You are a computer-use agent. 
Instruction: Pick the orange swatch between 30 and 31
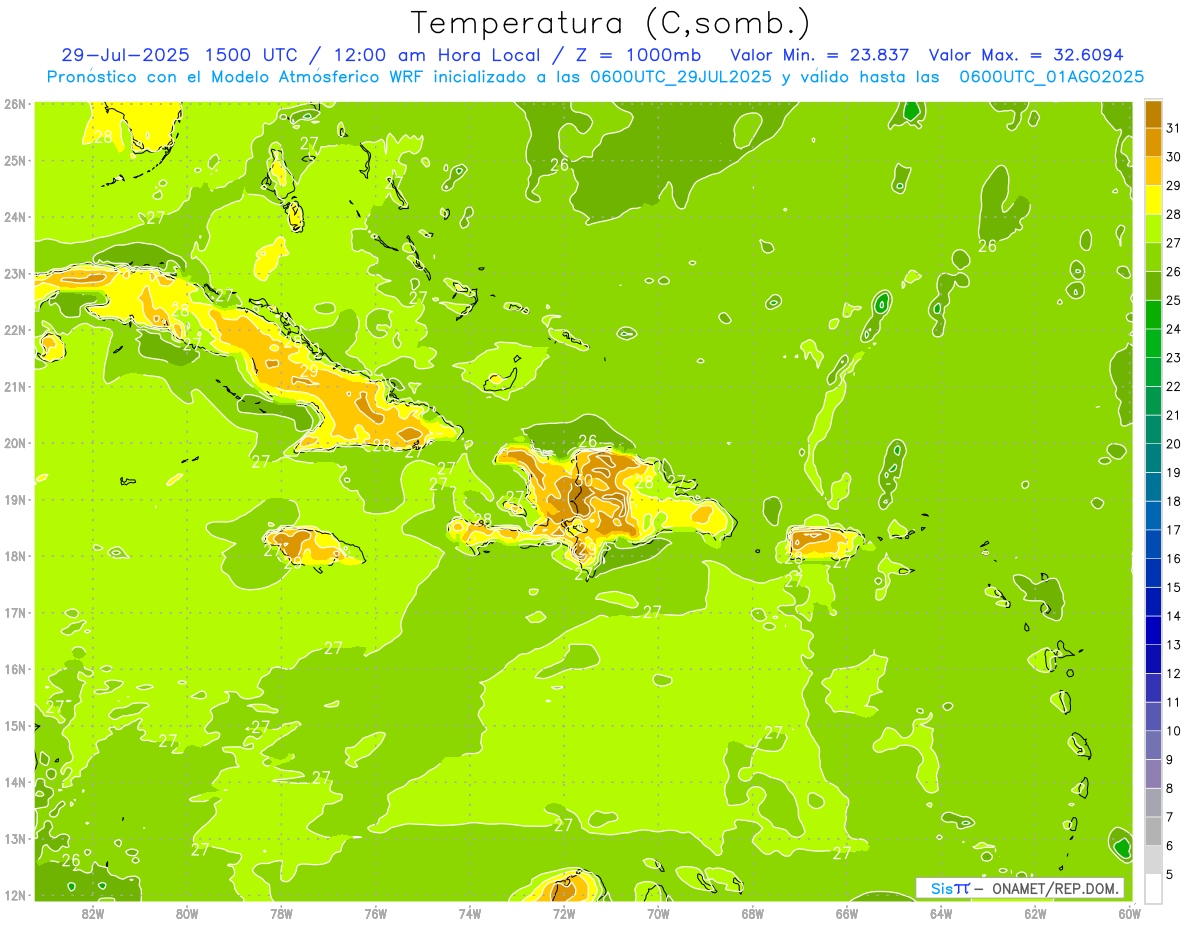pyautogui.click(x=1153, y=143)
